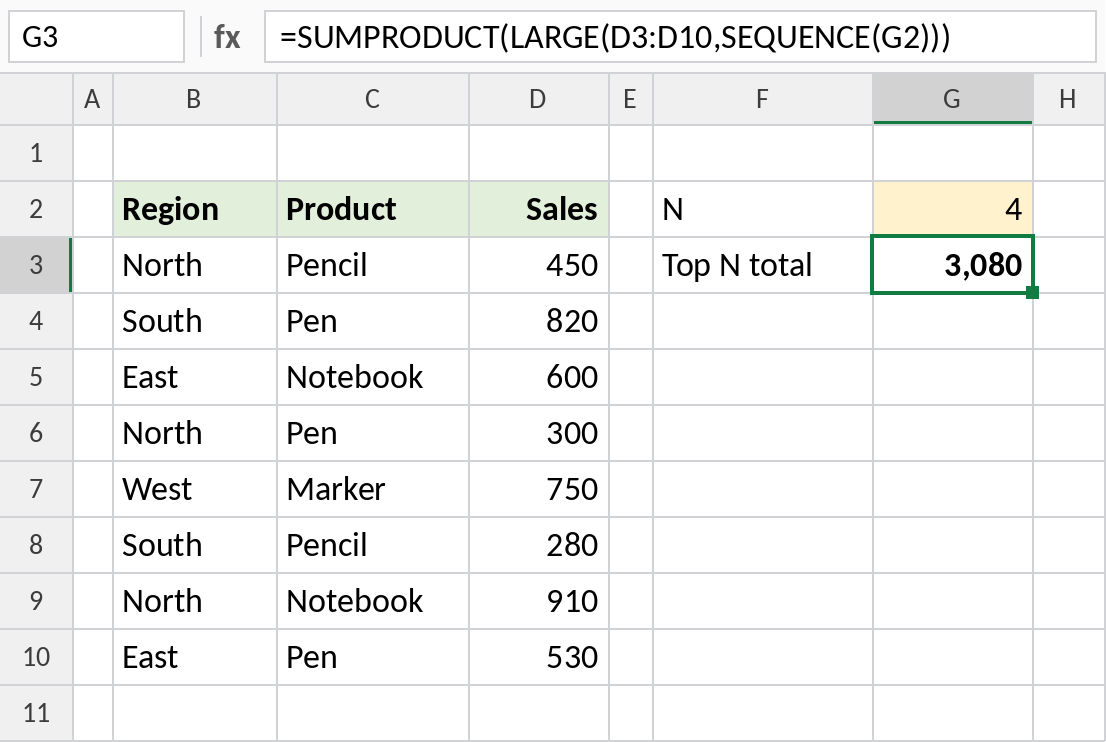Click the Product header cell

pyautogui.click(x=372, y=209)
